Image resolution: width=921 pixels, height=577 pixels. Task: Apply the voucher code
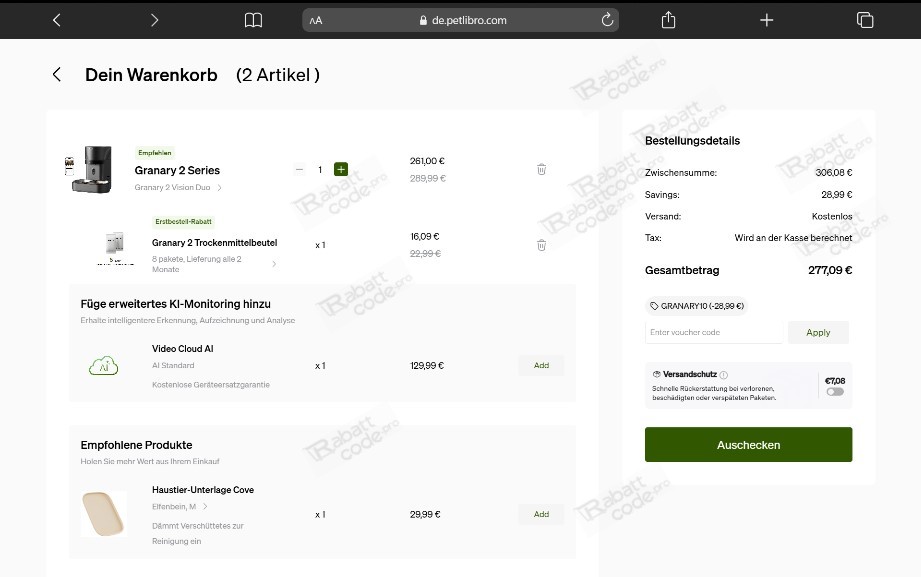click(x=818, y=333)
